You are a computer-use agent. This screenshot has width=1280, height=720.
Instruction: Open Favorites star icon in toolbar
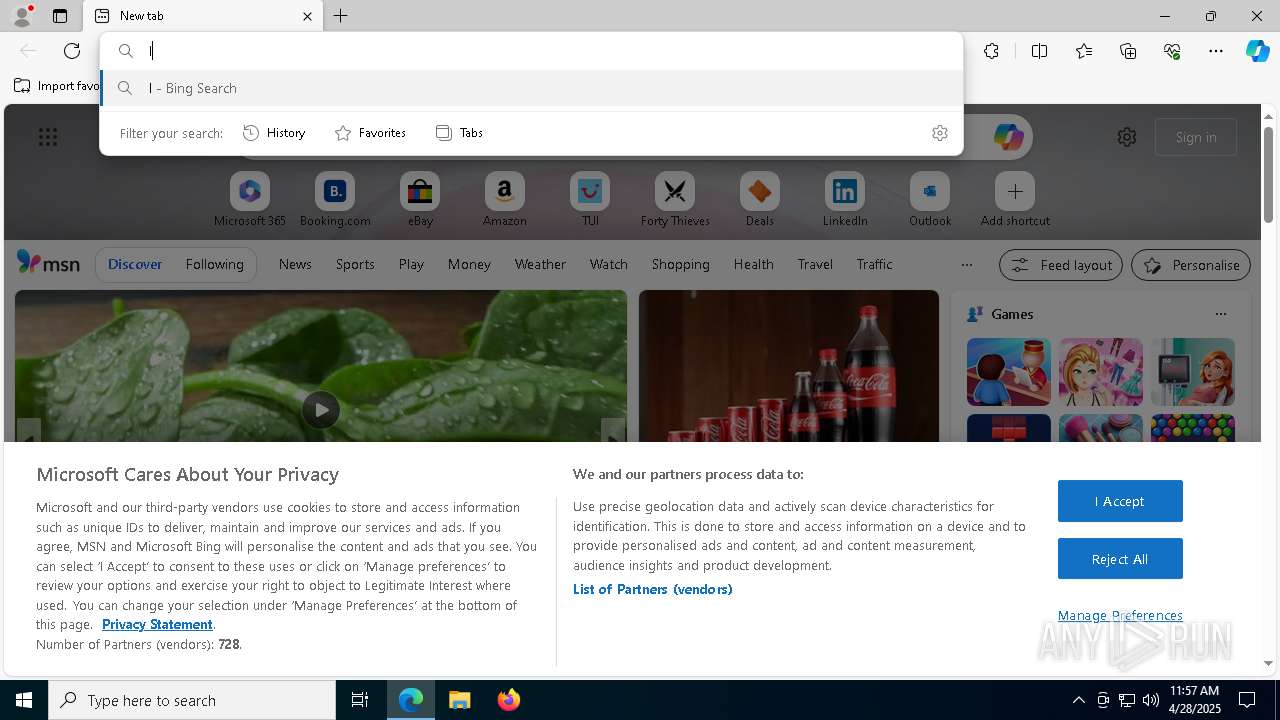pyautogui.click(x=1084, y=51)
